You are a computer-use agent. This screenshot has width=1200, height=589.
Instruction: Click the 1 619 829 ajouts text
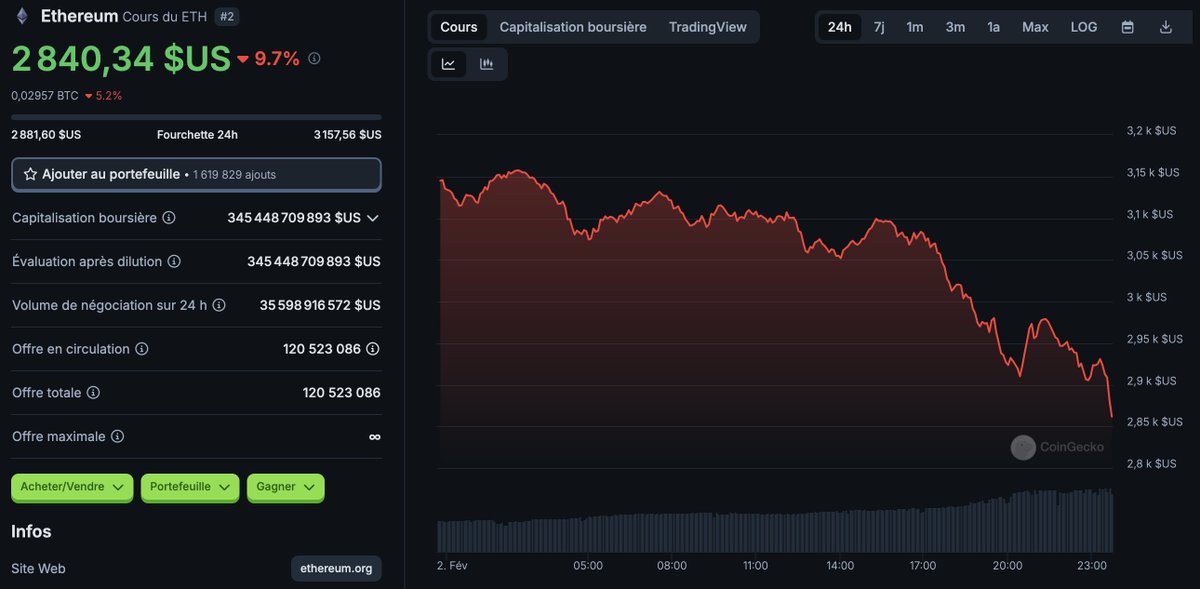[234, 174]
